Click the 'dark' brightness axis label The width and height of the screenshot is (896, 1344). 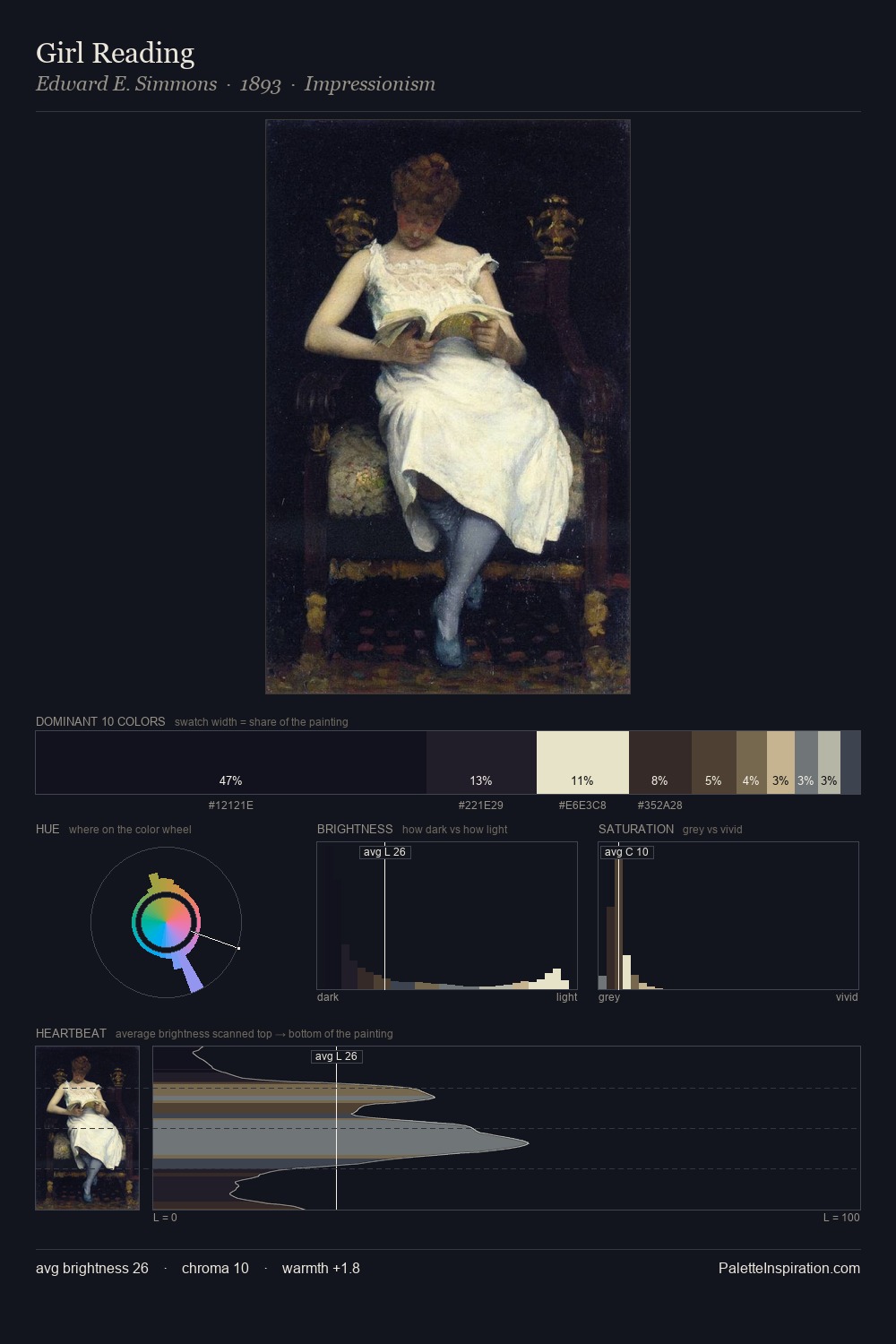(328, 997)
